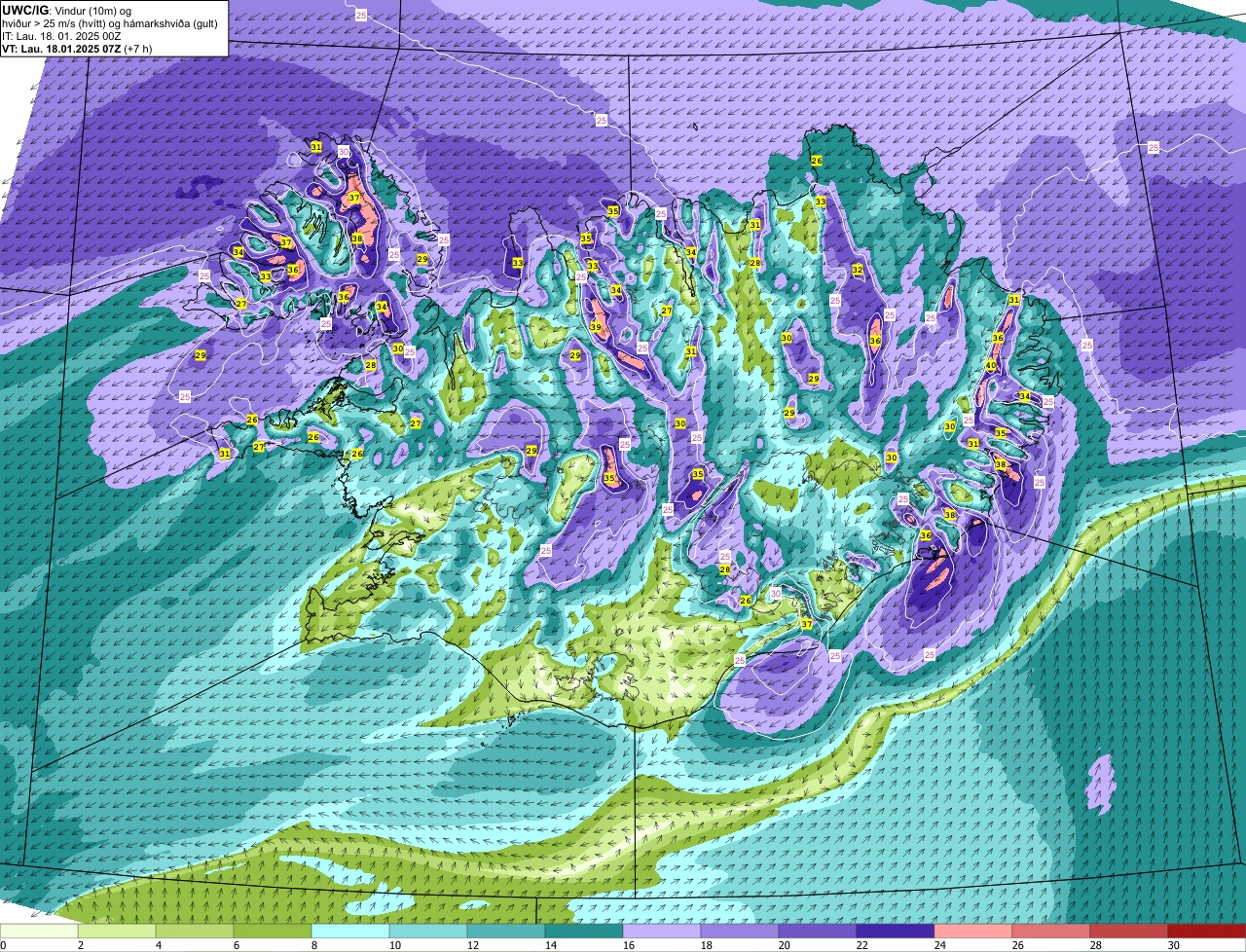
Task: Click the 22–24 m/s dark indigo legend swatch
Action: 896,931
